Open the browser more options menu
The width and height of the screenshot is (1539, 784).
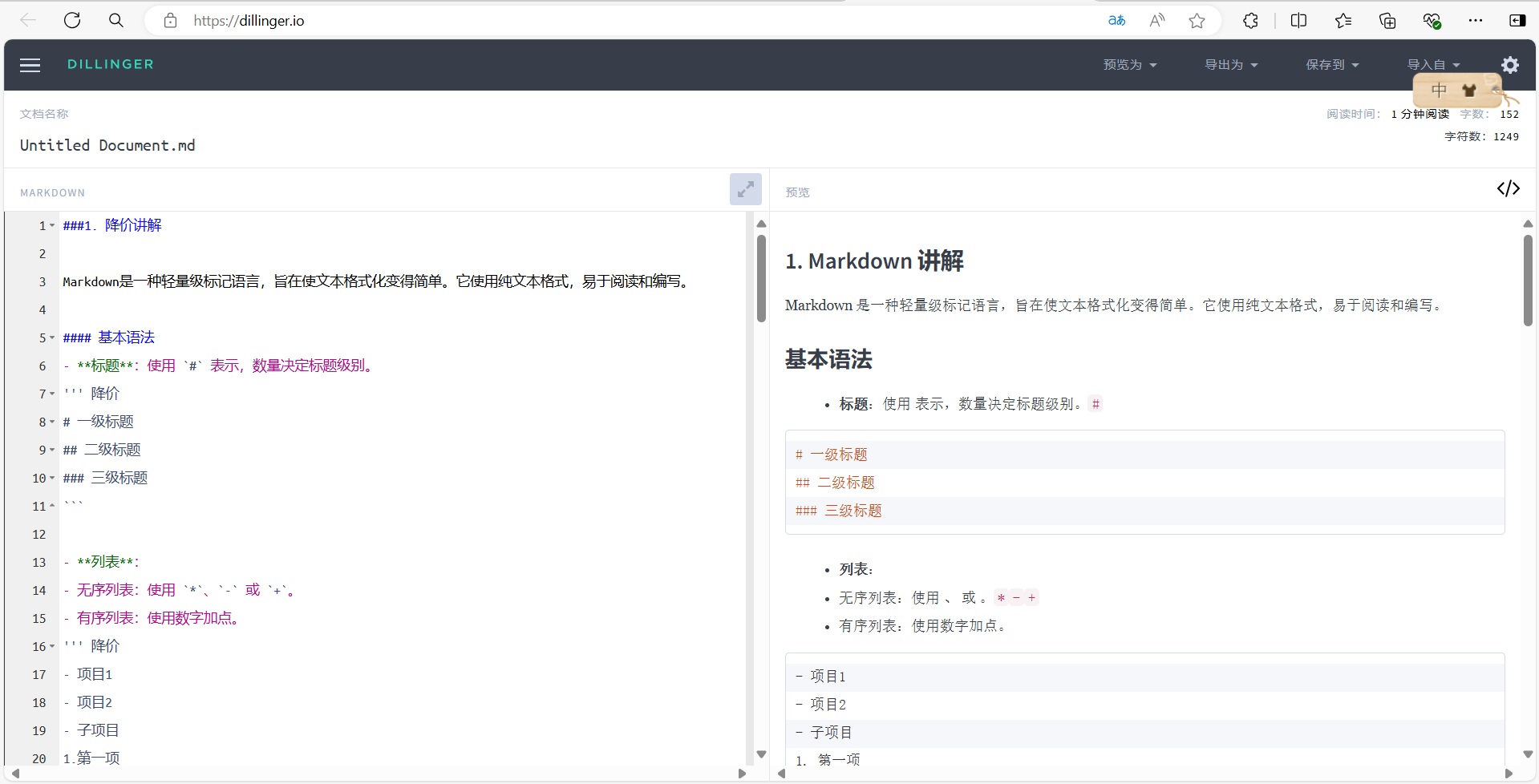click(1476, 21)
